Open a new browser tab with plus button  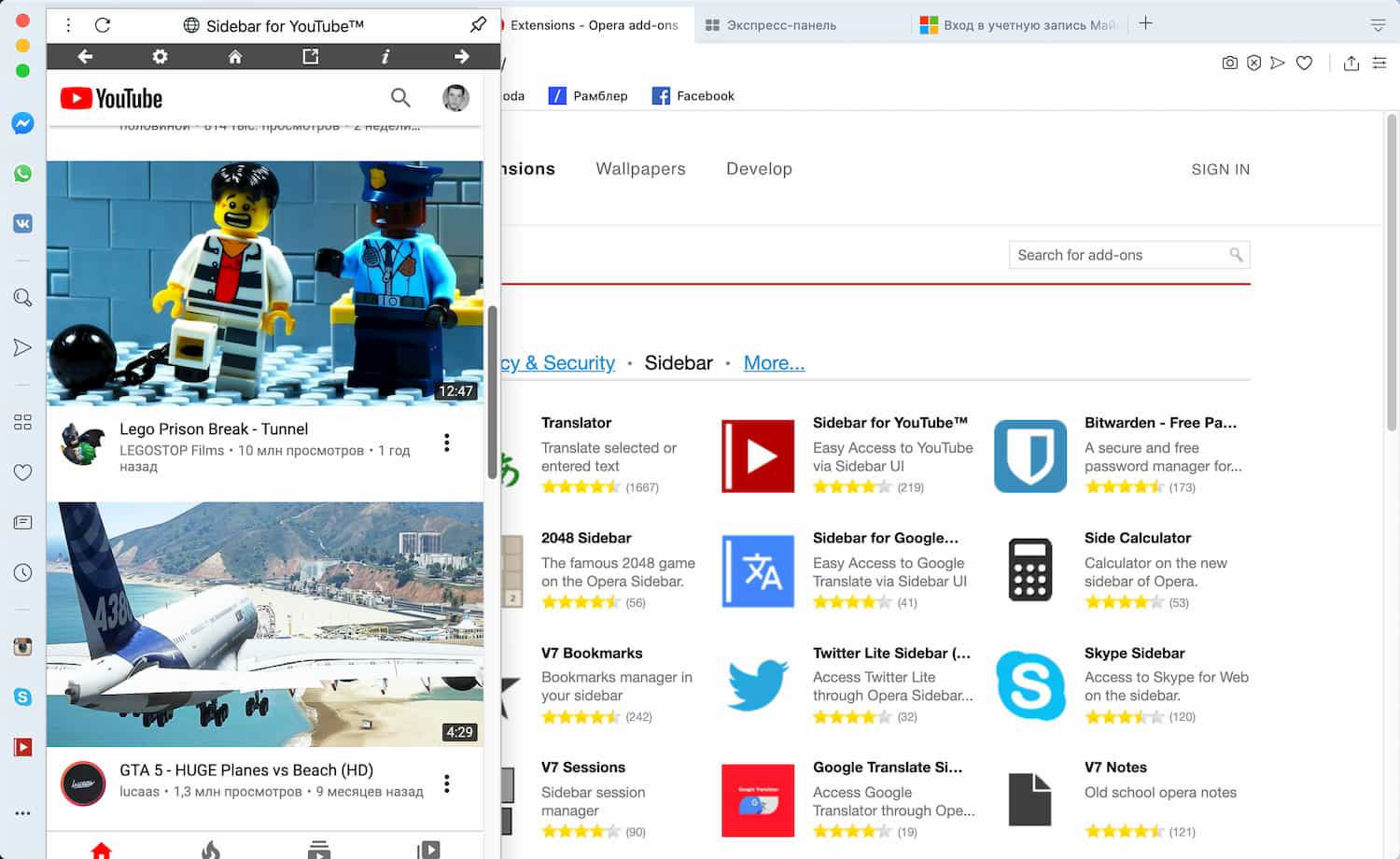(x=1146, y=24)
